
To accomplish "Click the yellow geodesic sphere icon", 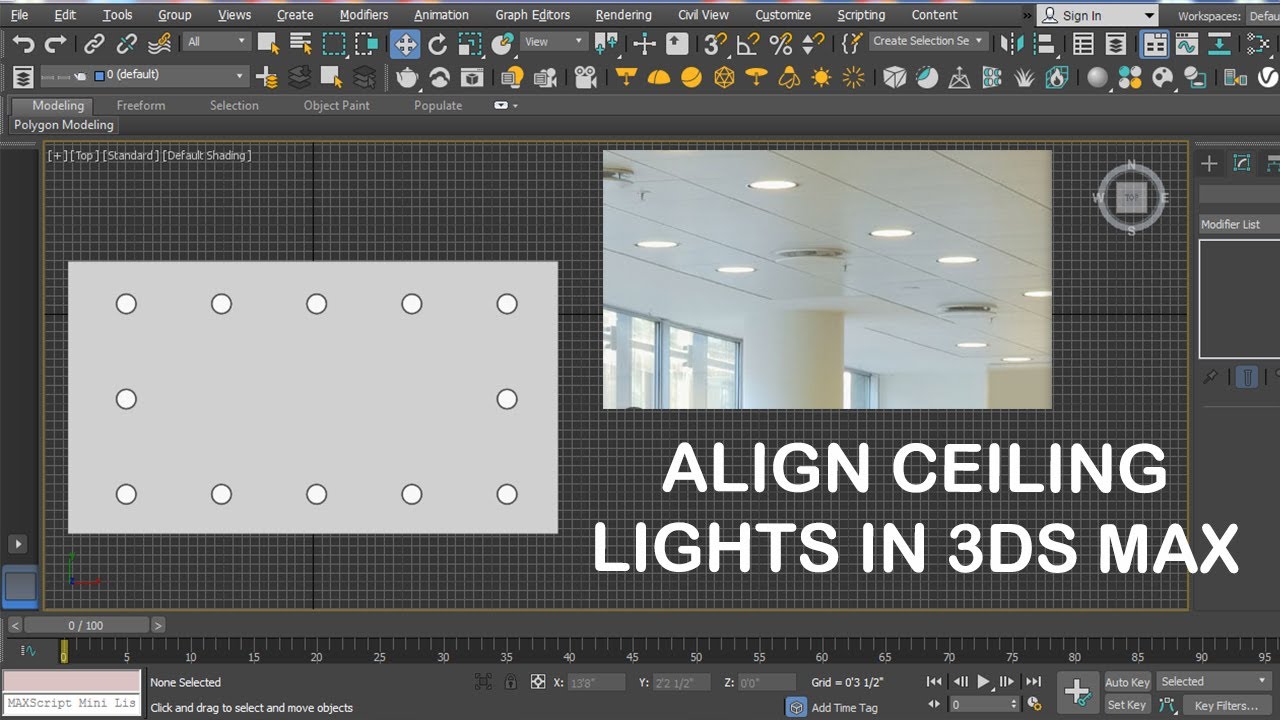I will tap(724, 77).
